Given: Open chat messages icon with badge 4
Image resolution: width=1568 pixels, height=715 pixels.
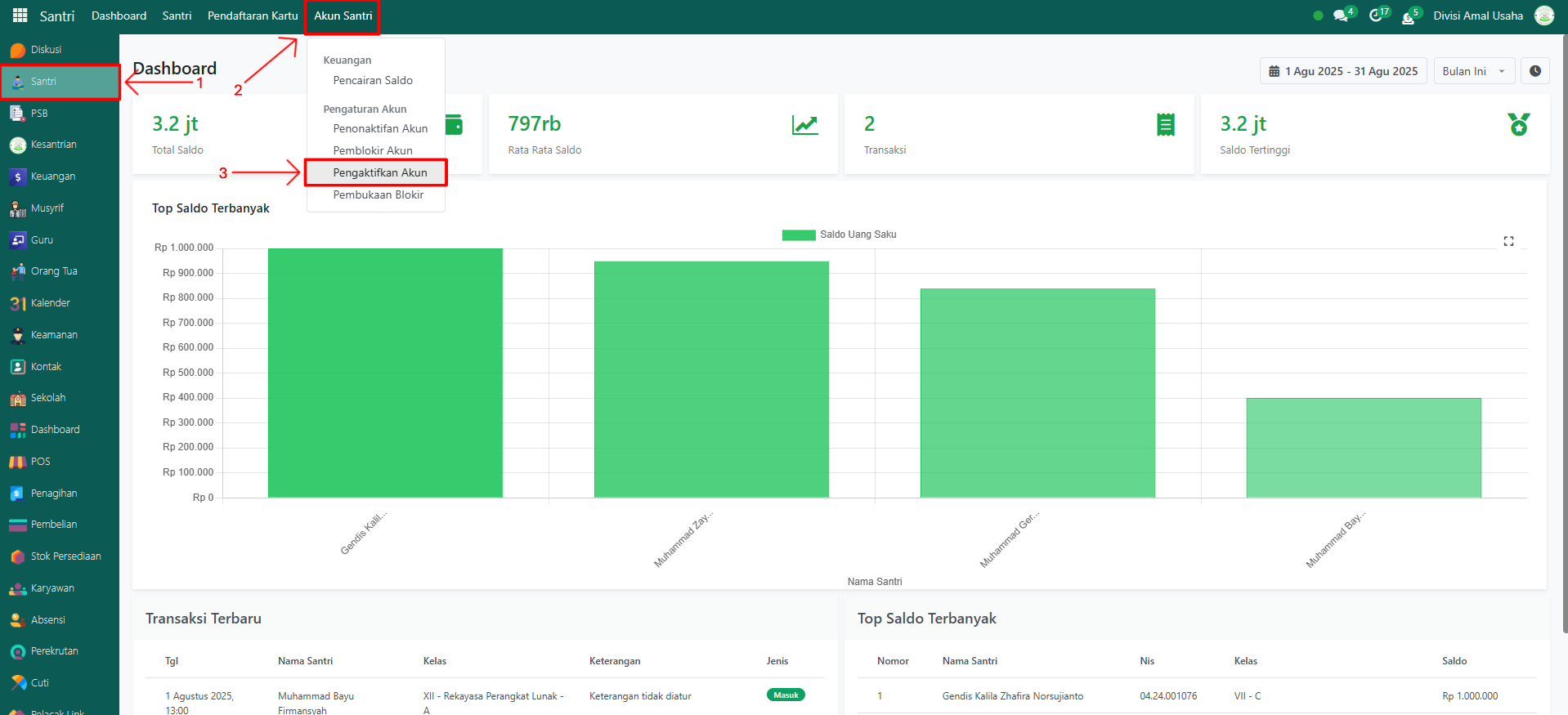Looking at the screenshot, I should 1340,16.
